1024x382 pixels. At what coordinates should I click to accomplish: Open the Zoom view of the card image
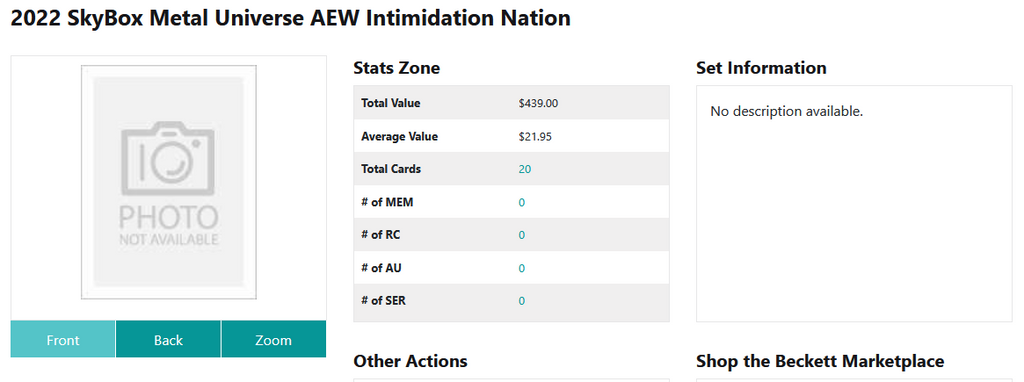[x=274, y=340]
